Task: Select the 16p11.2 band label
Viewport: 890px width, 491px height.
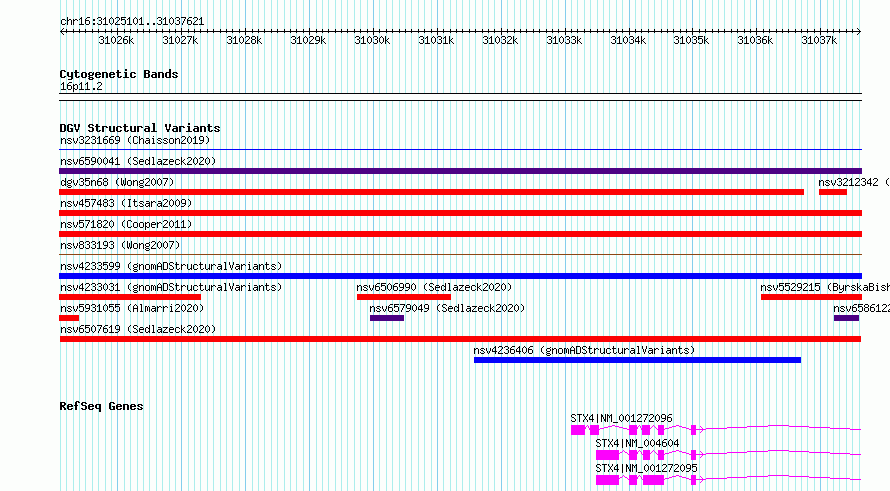Action: point(81,86)
